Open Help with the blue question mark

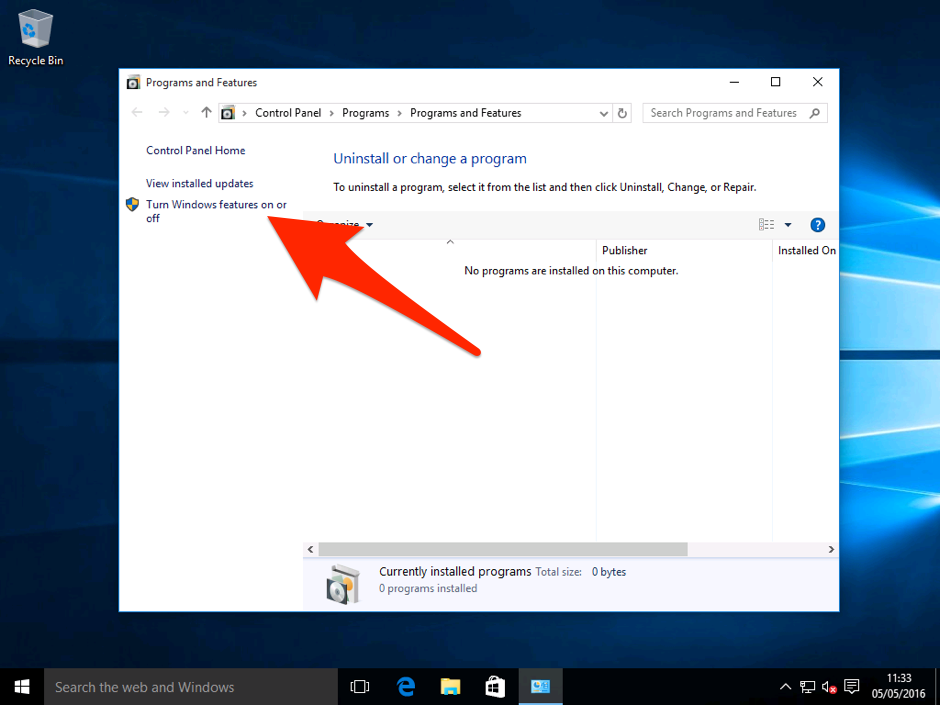[817, 225]
